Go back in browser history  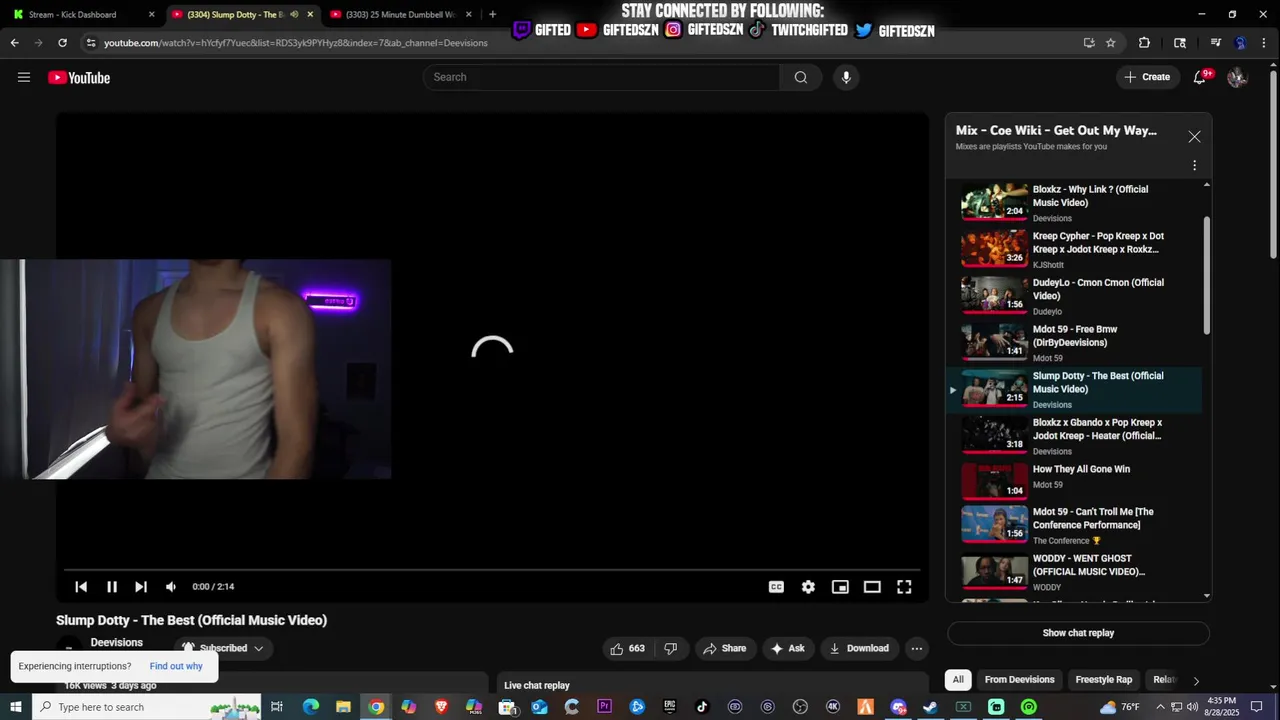(14, 43)
